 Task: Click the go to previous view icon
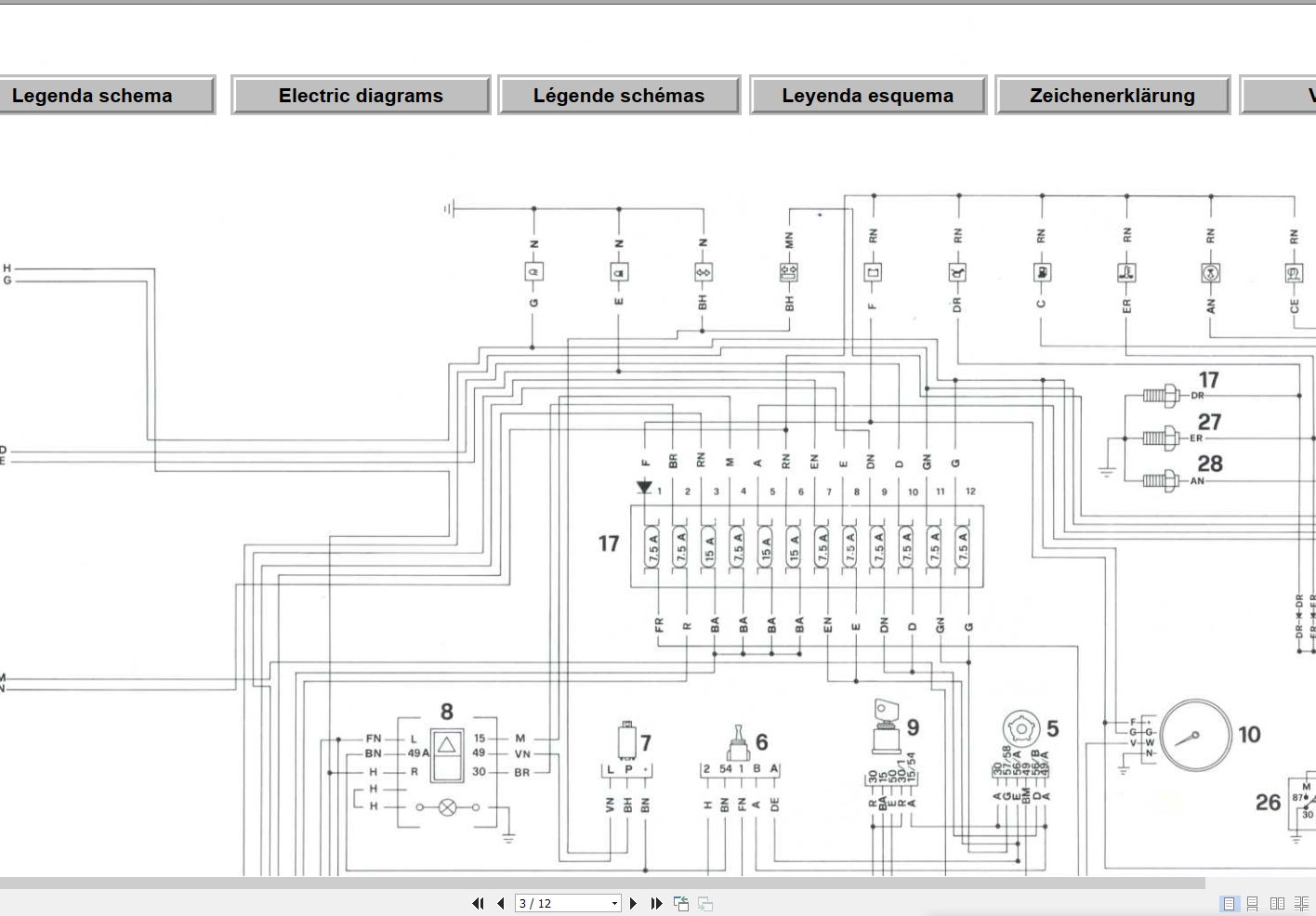tap(681, 903)
